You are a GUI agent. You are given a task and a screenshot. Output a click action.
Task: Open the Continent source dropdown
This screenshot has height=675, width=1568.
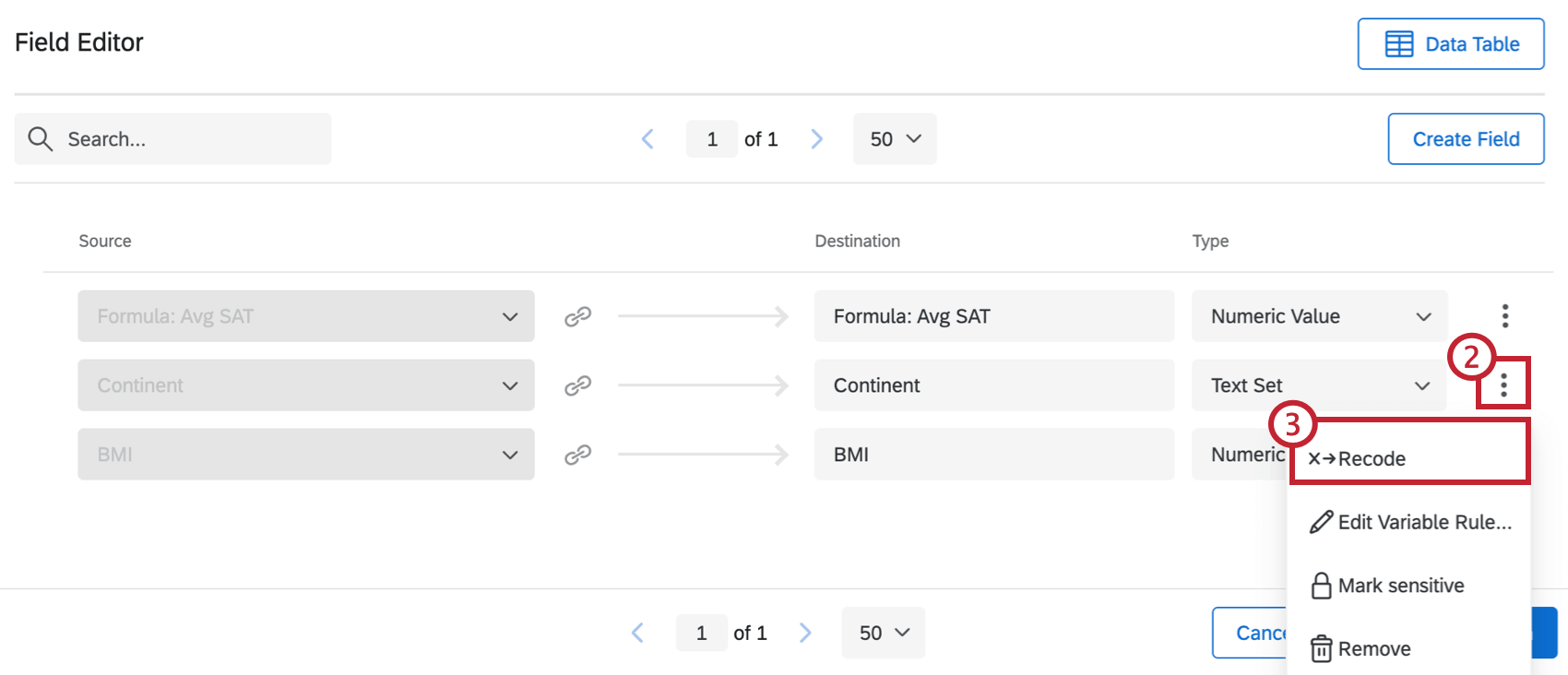pos(509,385)
